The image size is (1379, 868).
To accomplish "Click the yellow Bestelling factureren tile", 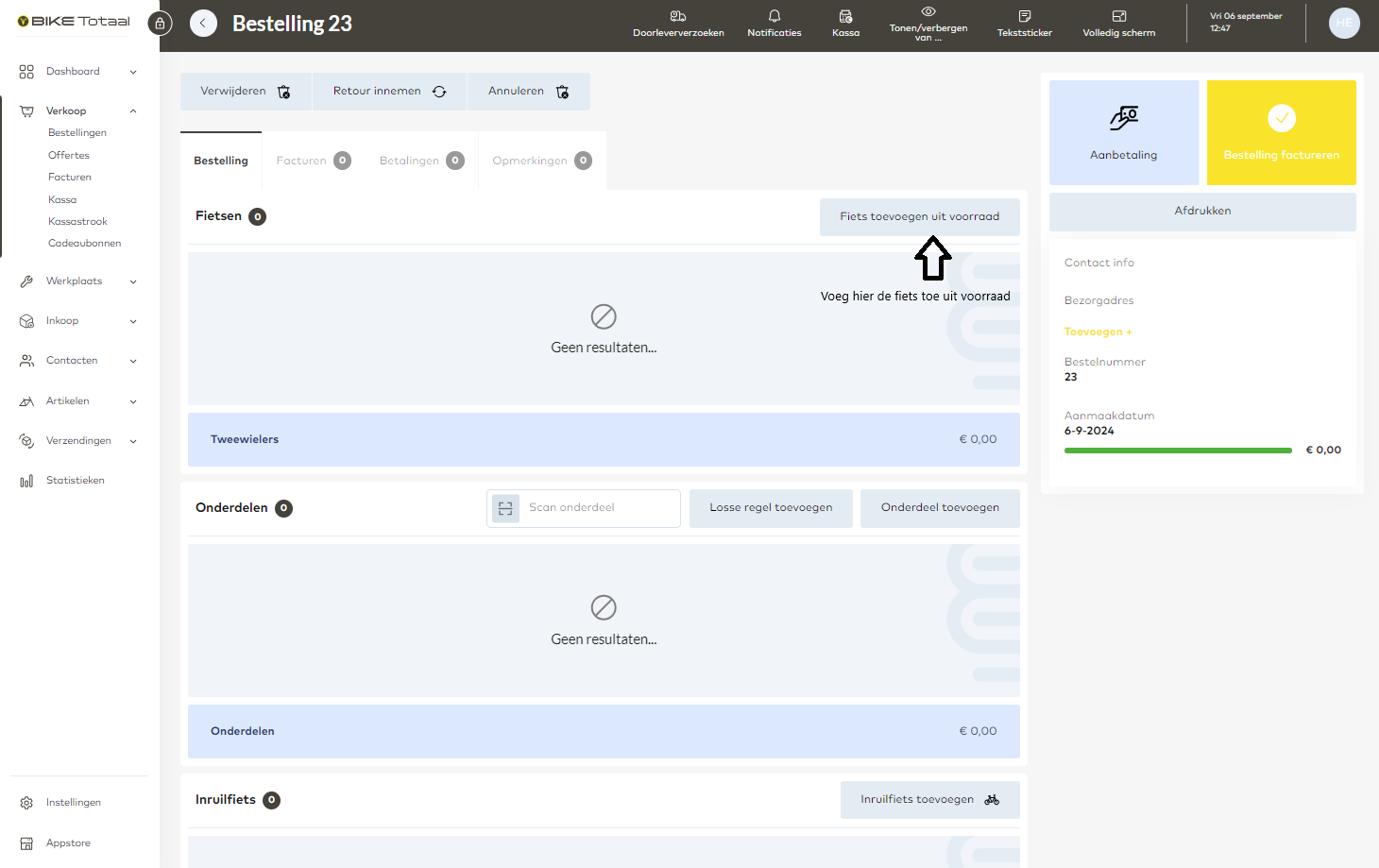I will (1281, 132).
